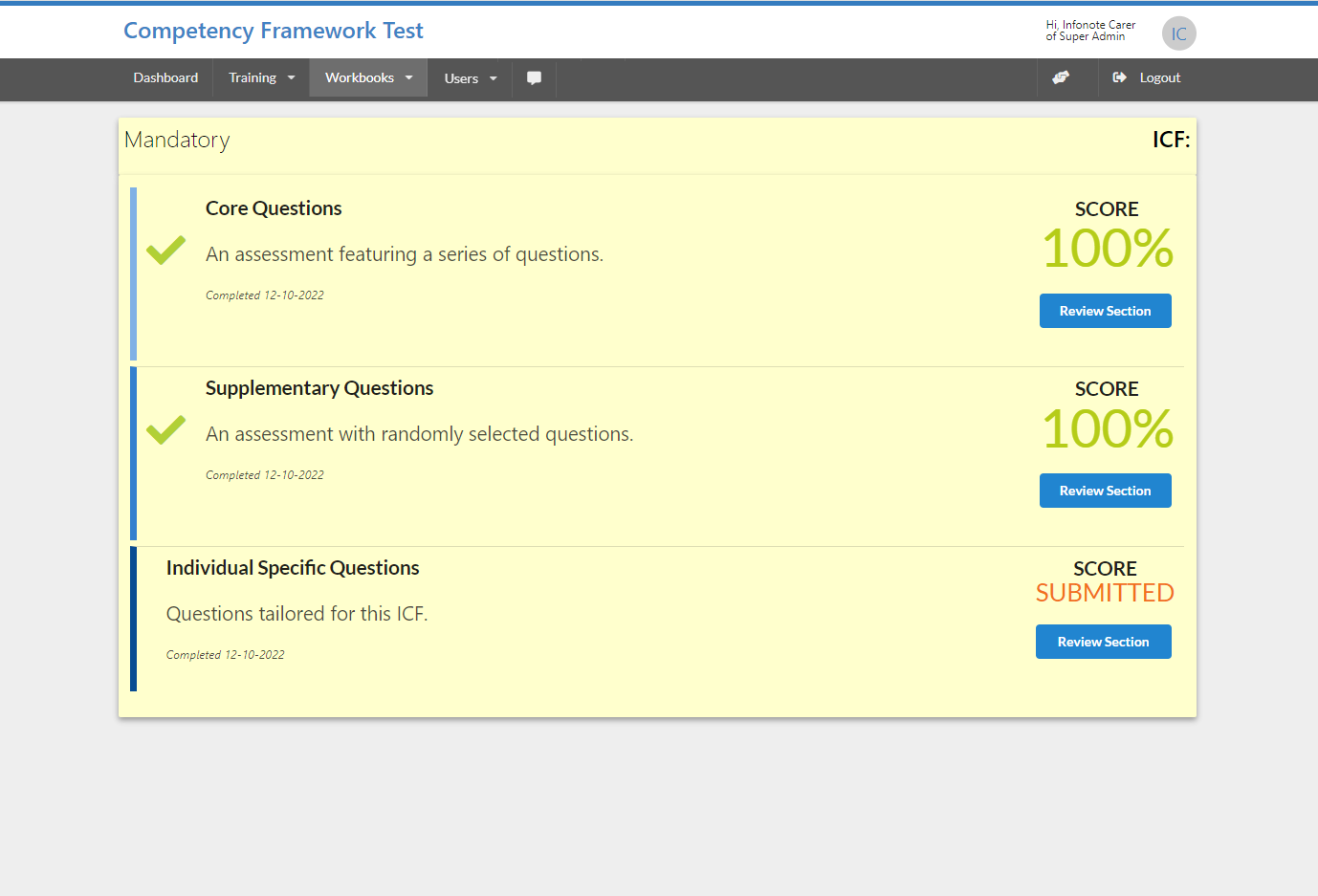Select the Individual Specific Questions heading
The image size is (1318, 896).
click(x=293, y=568)
